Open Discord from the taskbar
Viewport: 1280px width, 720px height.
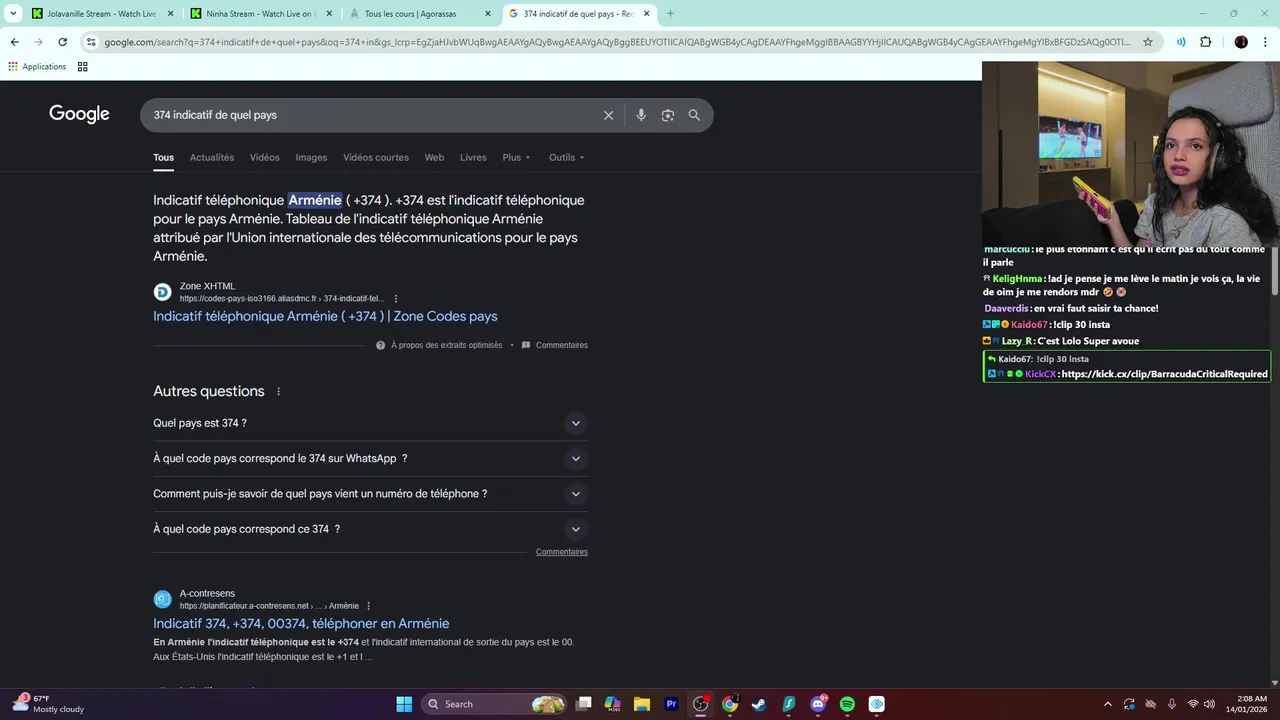[818, 704]
